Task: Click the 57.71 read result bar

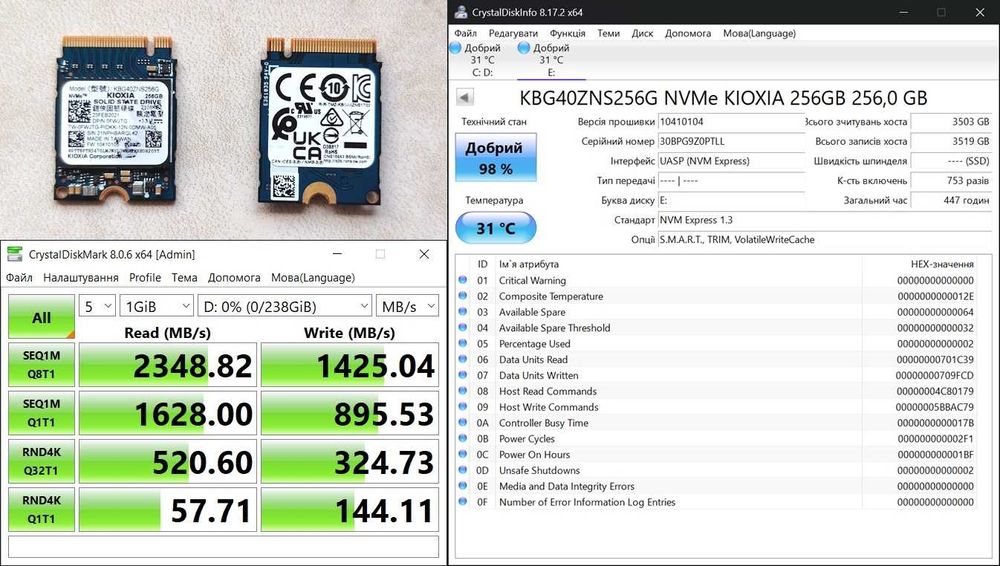Action: pyautogui.click(x=168, y=509)
